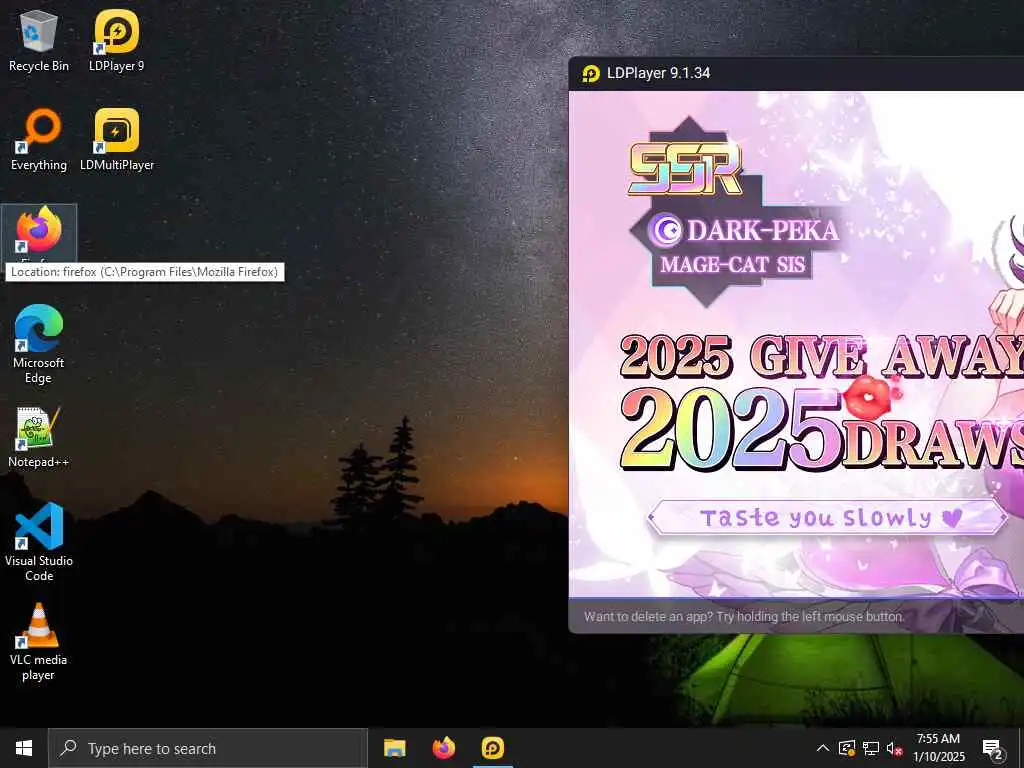Open Firefox from the taskbar
Viewport: 1024px width, 768px height.
click(x=444, y=748)
